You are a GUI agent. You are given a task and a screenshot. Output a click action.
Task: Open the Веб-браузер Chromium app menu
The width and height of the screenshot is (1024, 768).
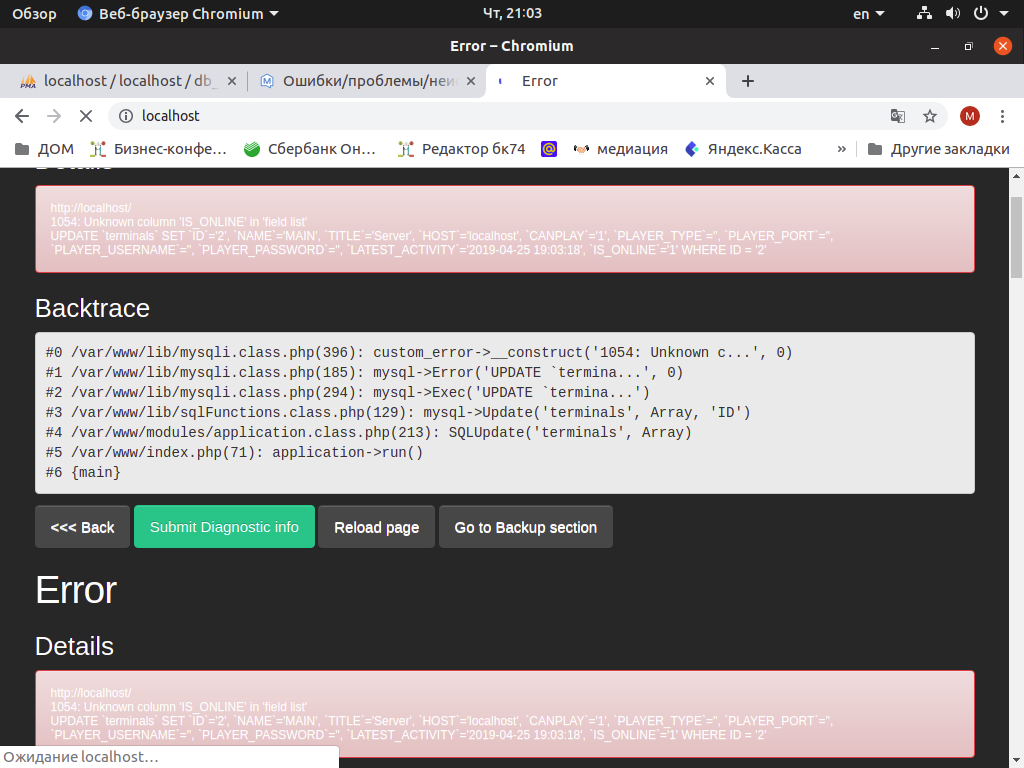pos(178,14)
